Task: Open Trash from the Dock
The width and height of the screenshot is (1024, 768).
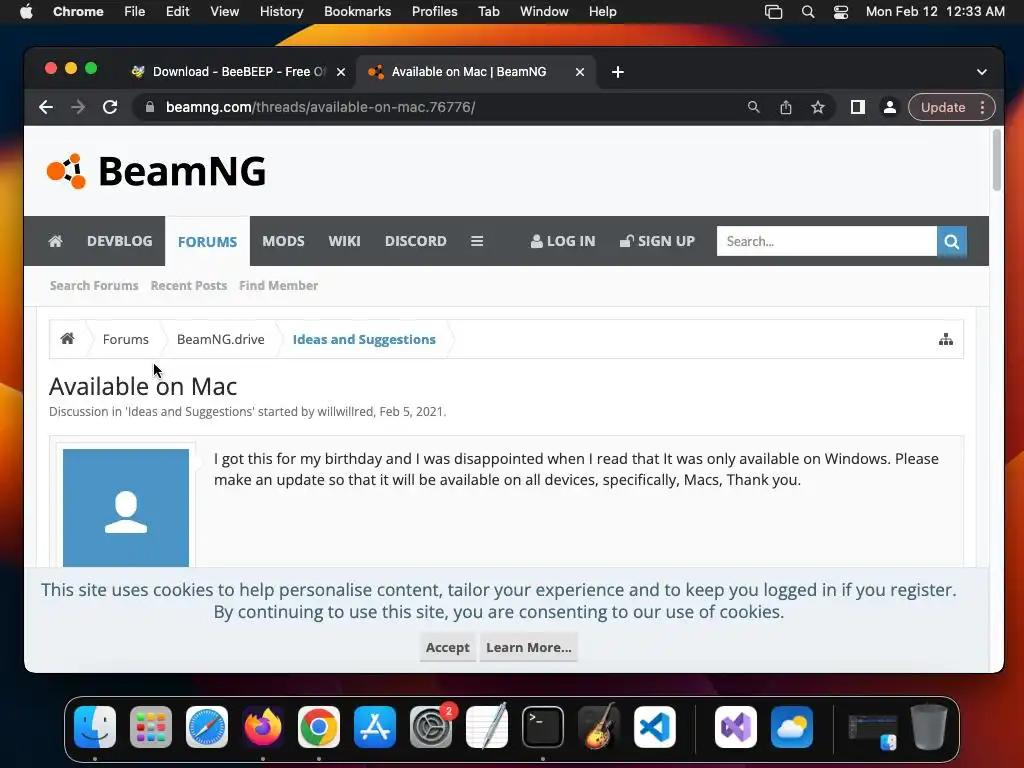Action: pos(929,727)
